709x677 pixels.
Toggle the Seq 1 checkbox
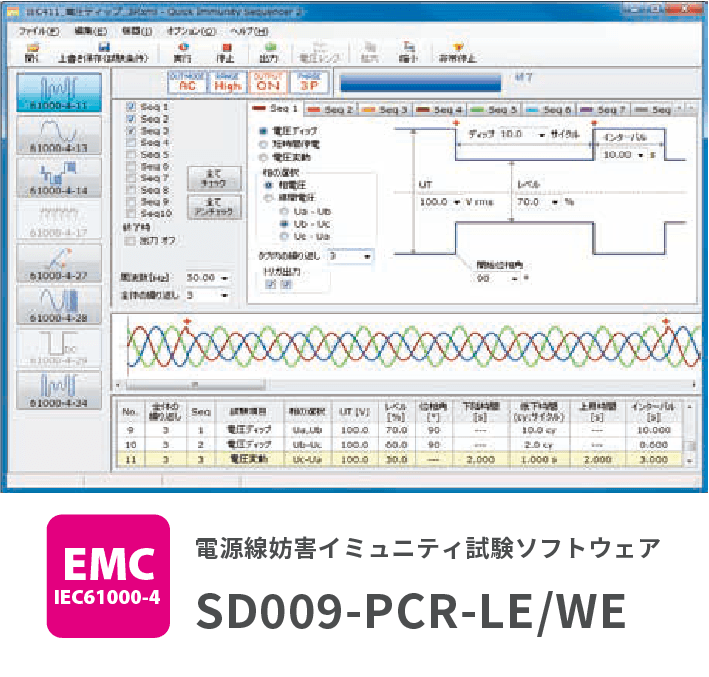tap(131, 107)
